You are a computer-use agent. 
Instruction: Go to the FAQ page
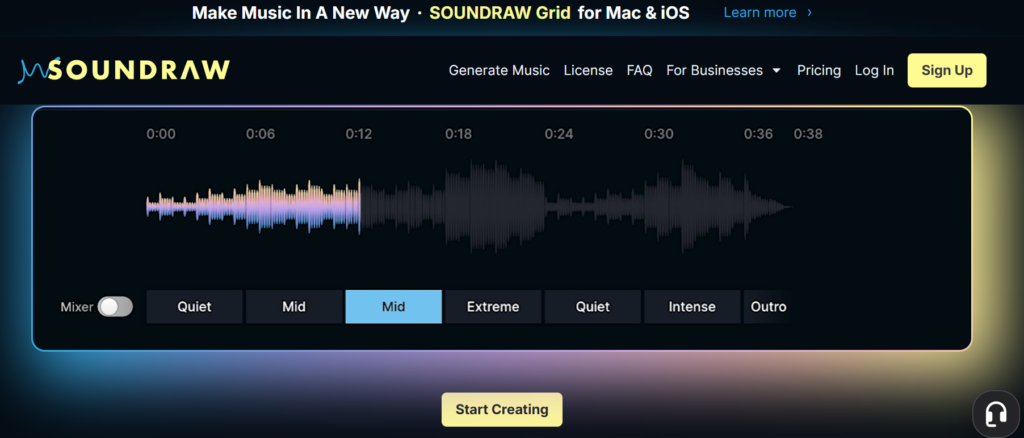(x=639, y=70)
